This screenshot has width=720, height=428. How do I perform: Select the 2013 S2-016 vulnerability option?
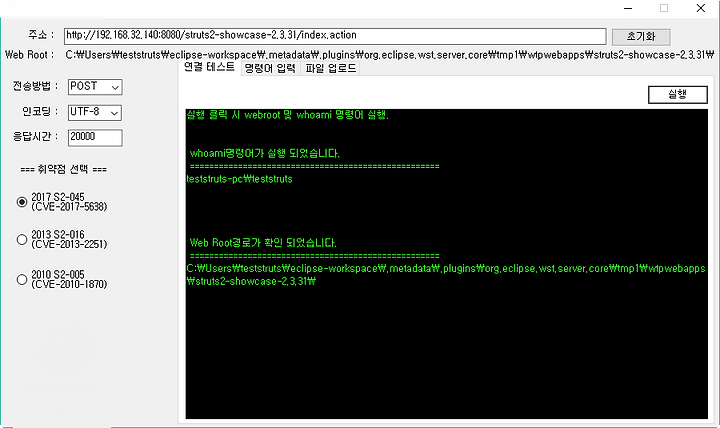coord(22,239)
